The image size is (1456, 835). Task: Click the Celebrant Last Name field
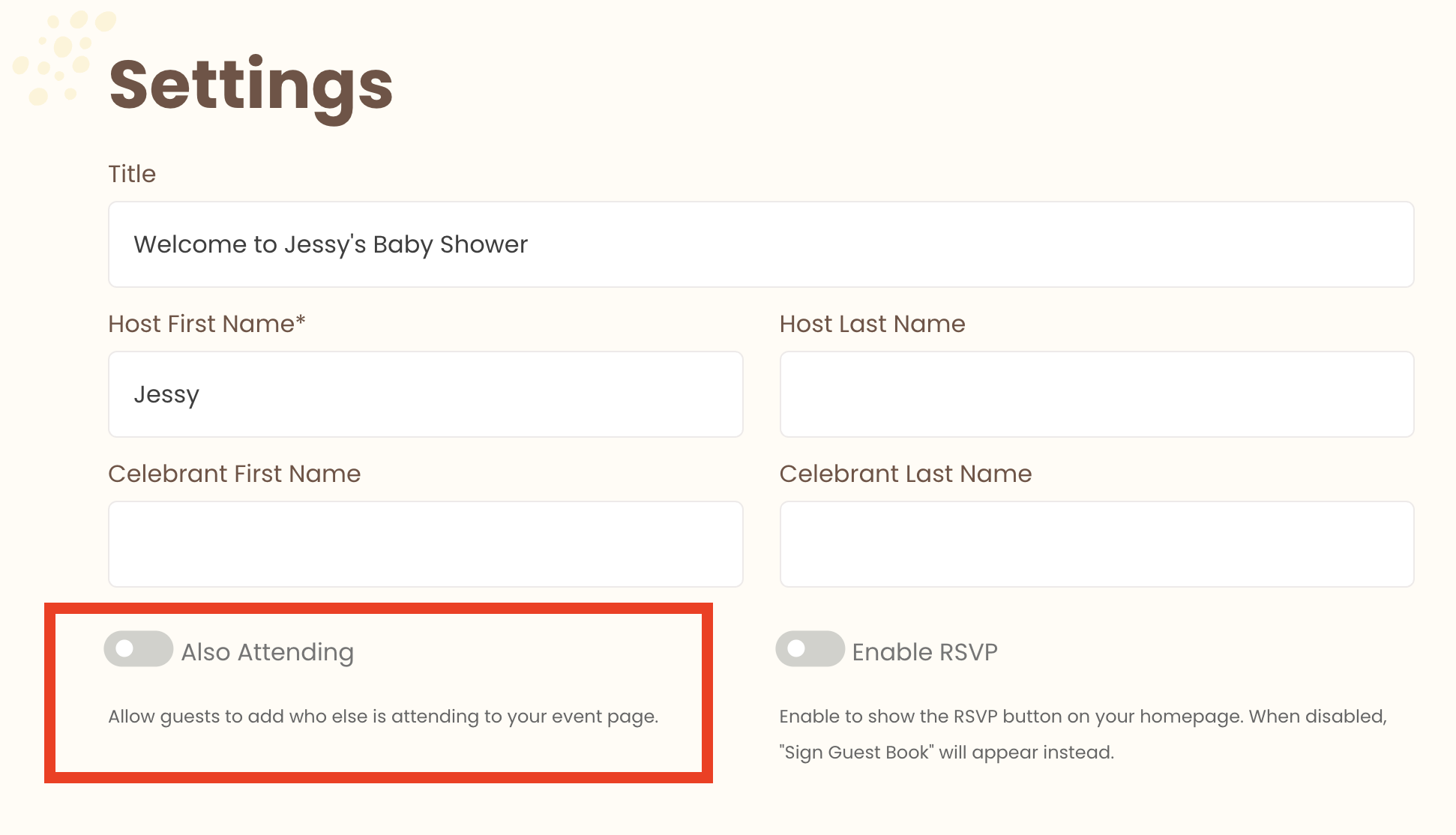point(1096,544)
